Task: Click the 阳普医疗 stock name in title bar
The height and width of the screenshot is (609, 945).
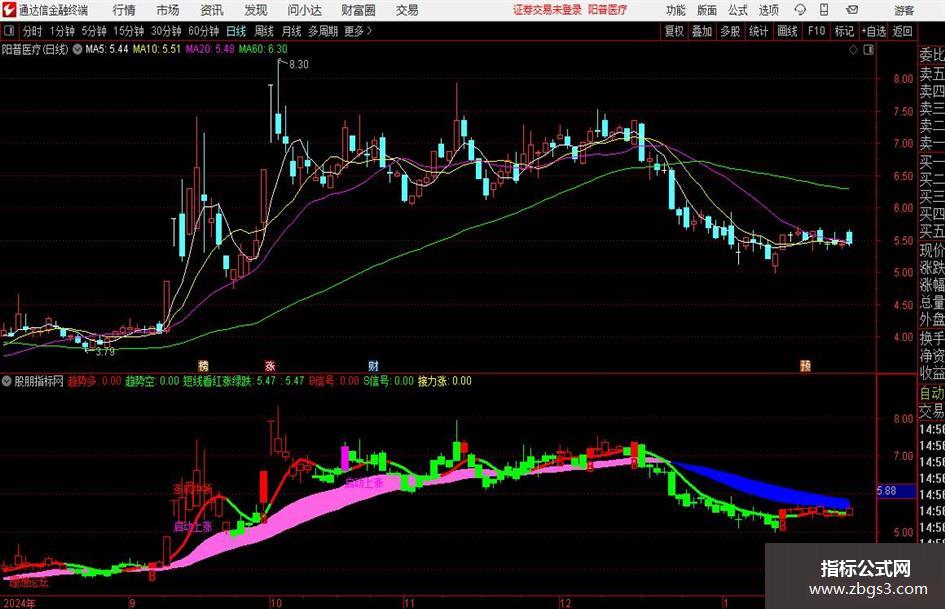Action: click(608, 10)
